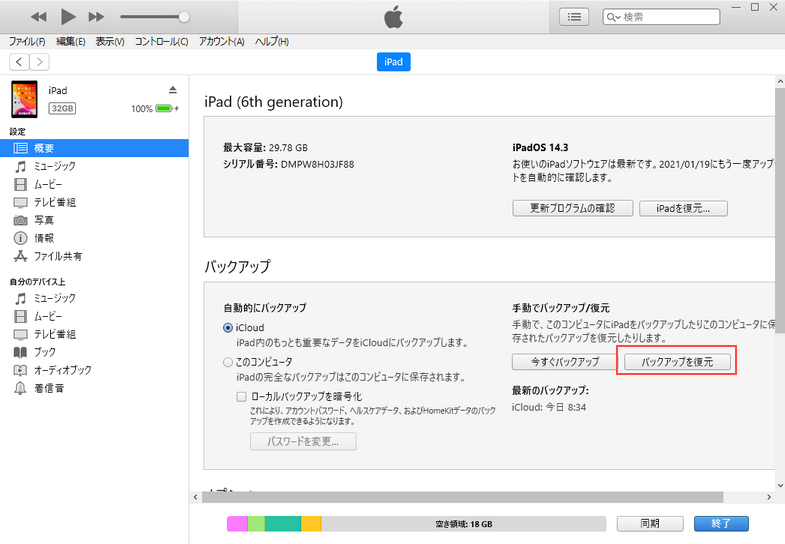Open the コントロール(C) menu

[x=161, y=42]
